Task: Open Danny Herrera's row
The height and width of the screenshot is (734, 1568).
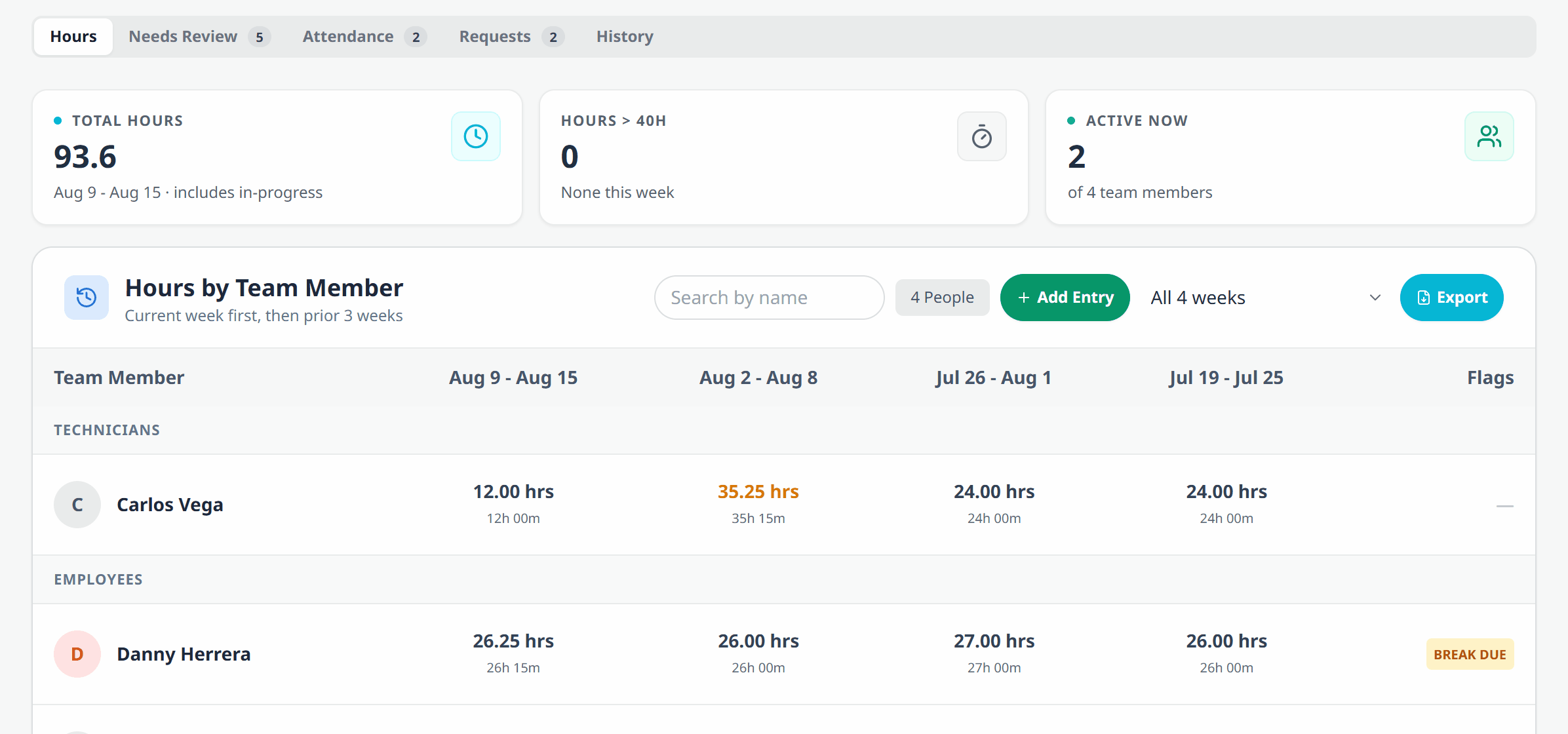Action: [784, 654]
